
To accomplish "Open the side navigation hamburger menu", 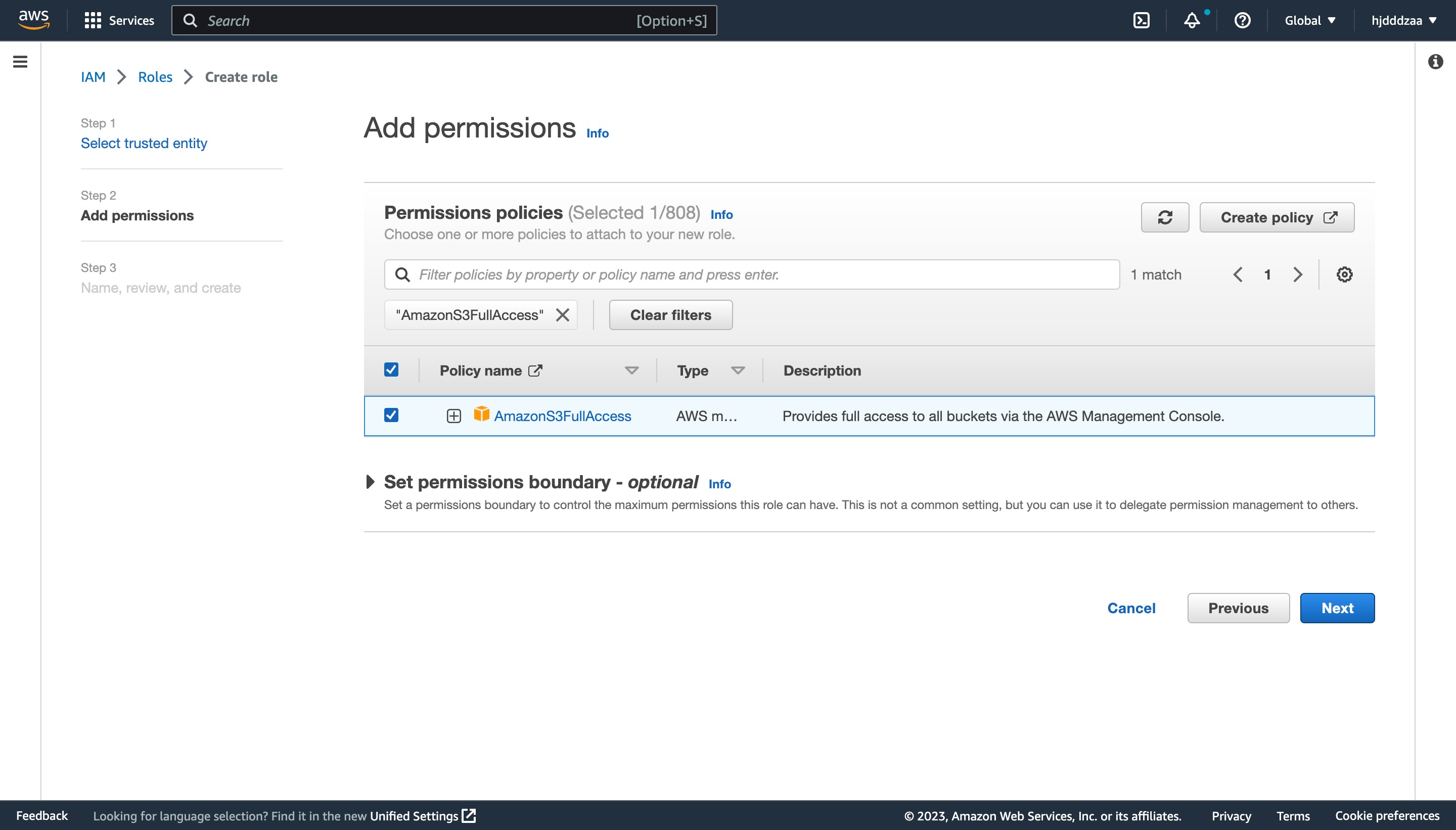I will pos(20,62).
